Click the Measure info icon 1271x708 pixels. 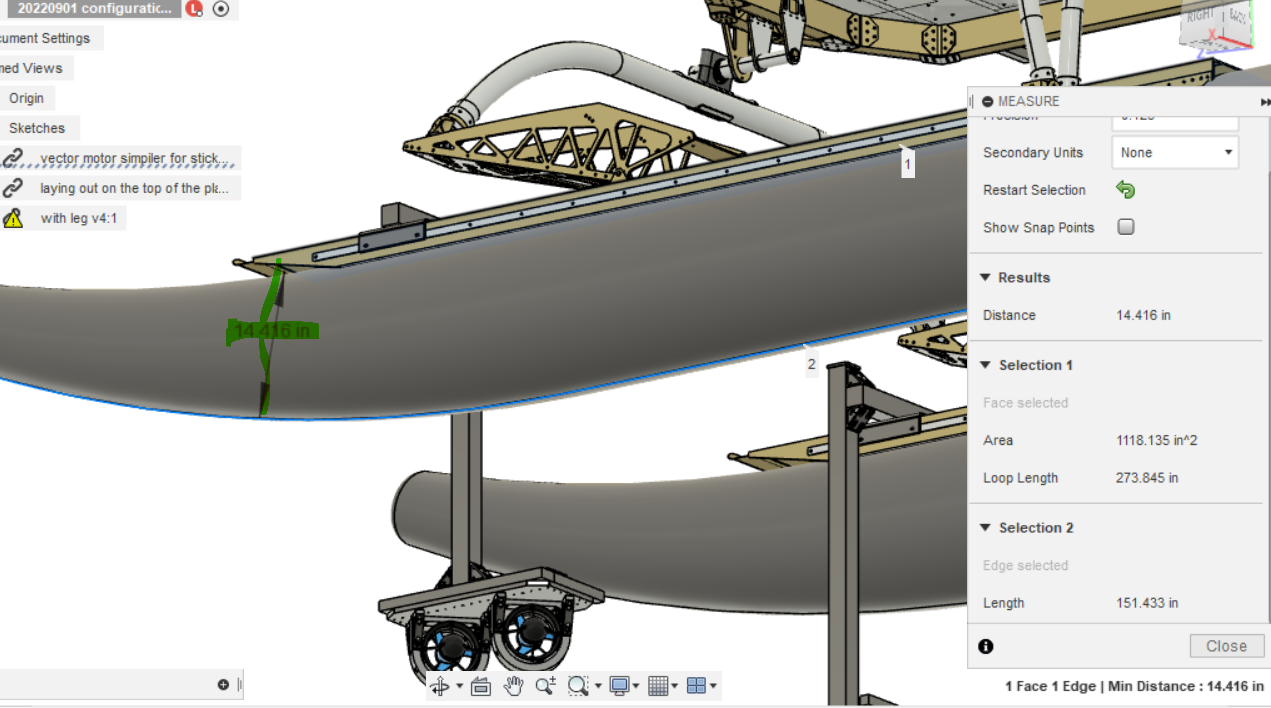tap(986, 646)
